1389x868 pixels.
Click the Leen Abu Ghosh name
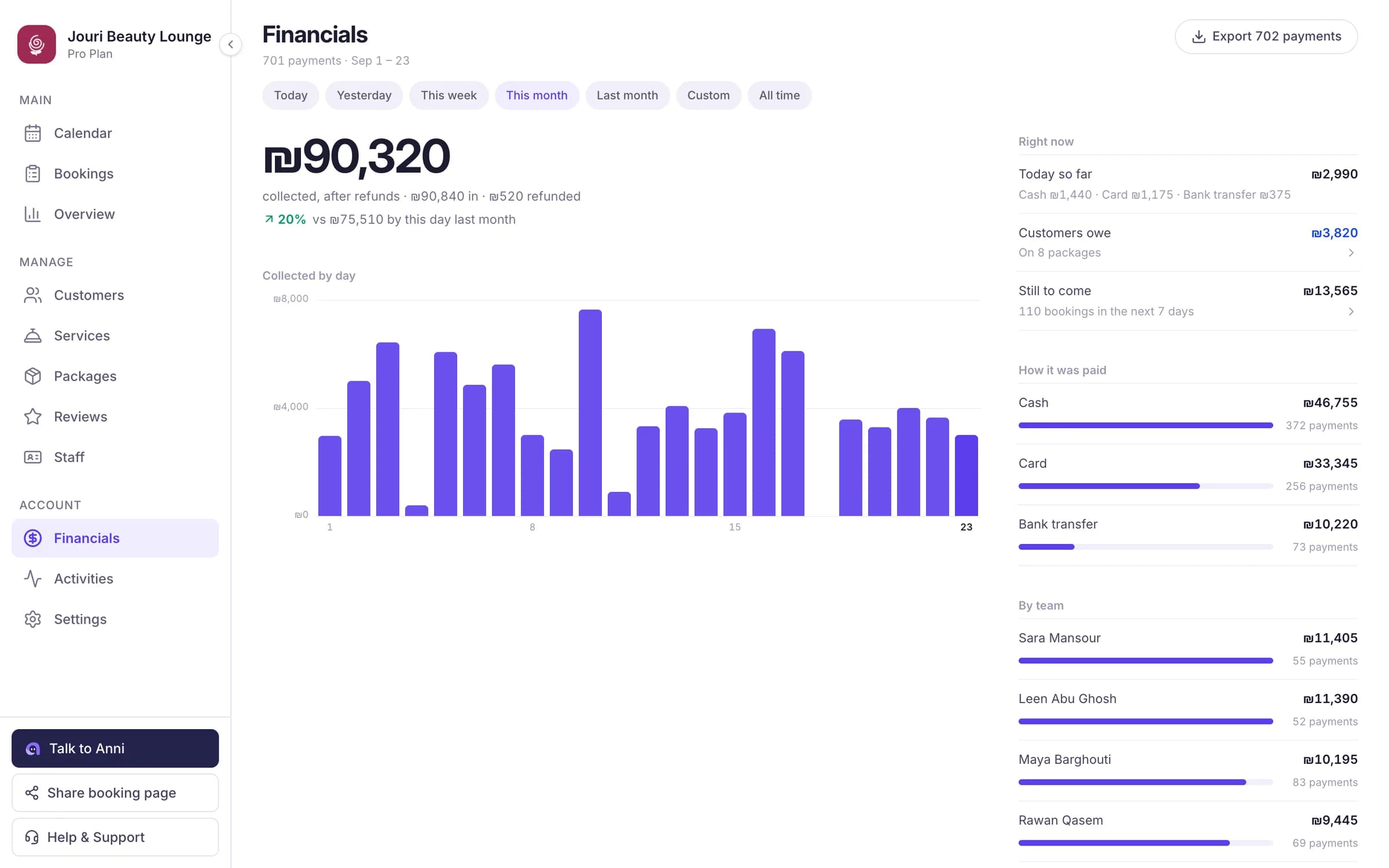click(1067, 699)
